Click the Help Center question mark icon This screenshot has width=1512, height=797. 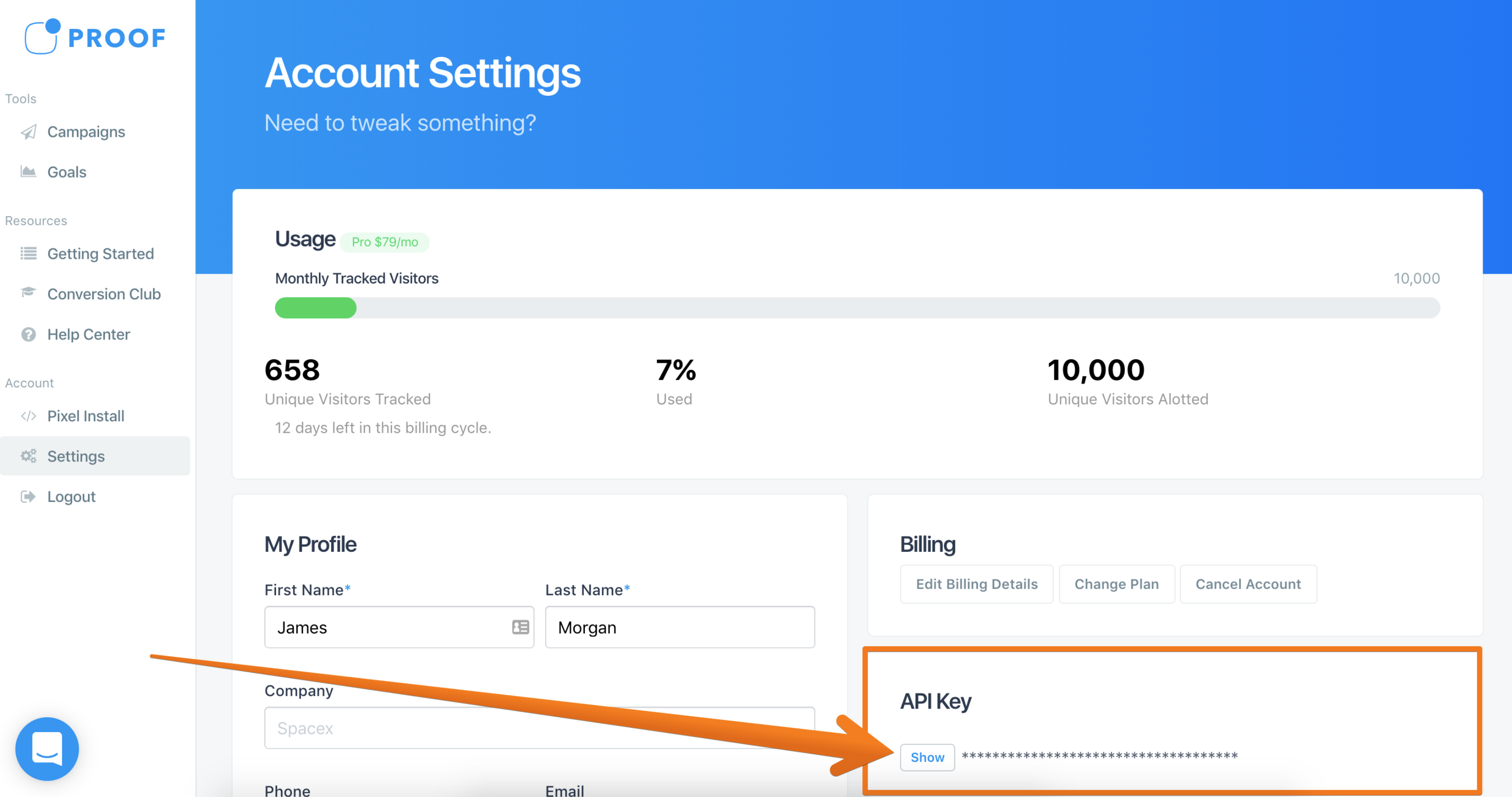click(28, 334)
